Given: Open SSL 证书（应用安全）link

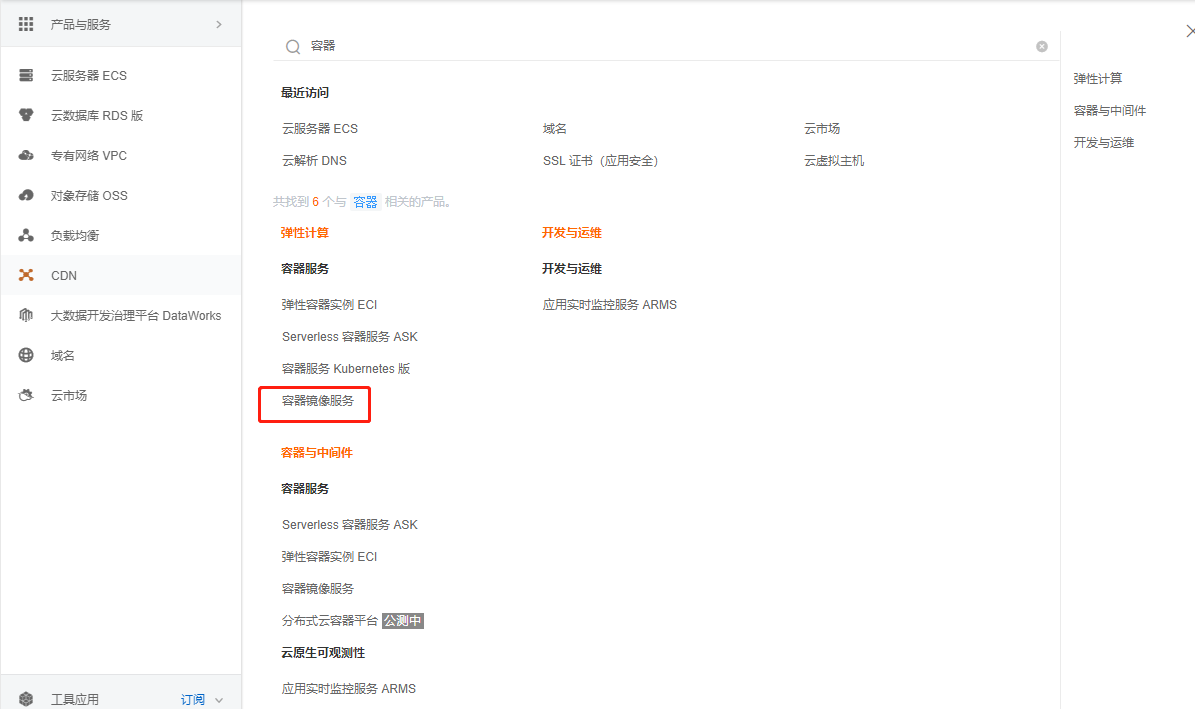Looking at the screenshot, I should (601, 161).
